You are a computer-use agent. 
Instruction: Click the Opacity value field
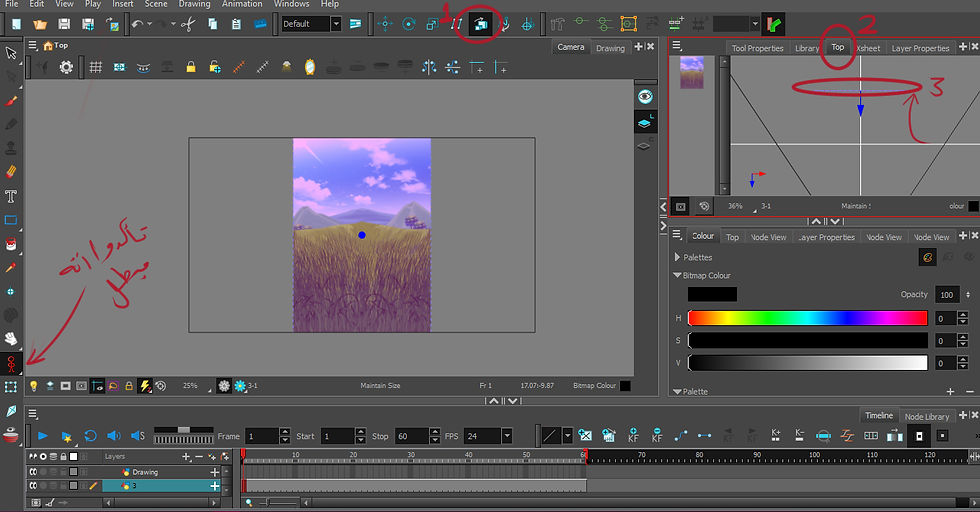(947, 294)
